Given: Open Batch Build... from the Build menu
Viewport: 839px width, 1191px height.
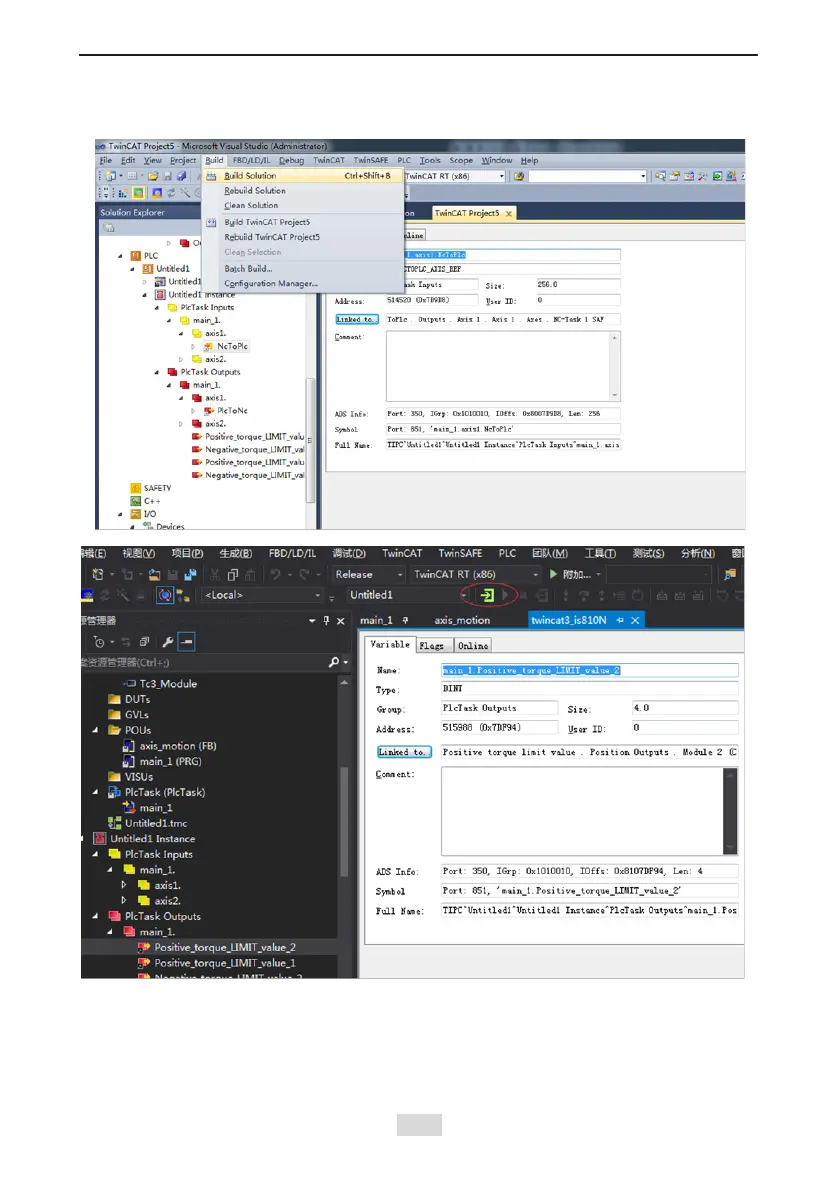Looking at the screenshot, I should 248,268.
